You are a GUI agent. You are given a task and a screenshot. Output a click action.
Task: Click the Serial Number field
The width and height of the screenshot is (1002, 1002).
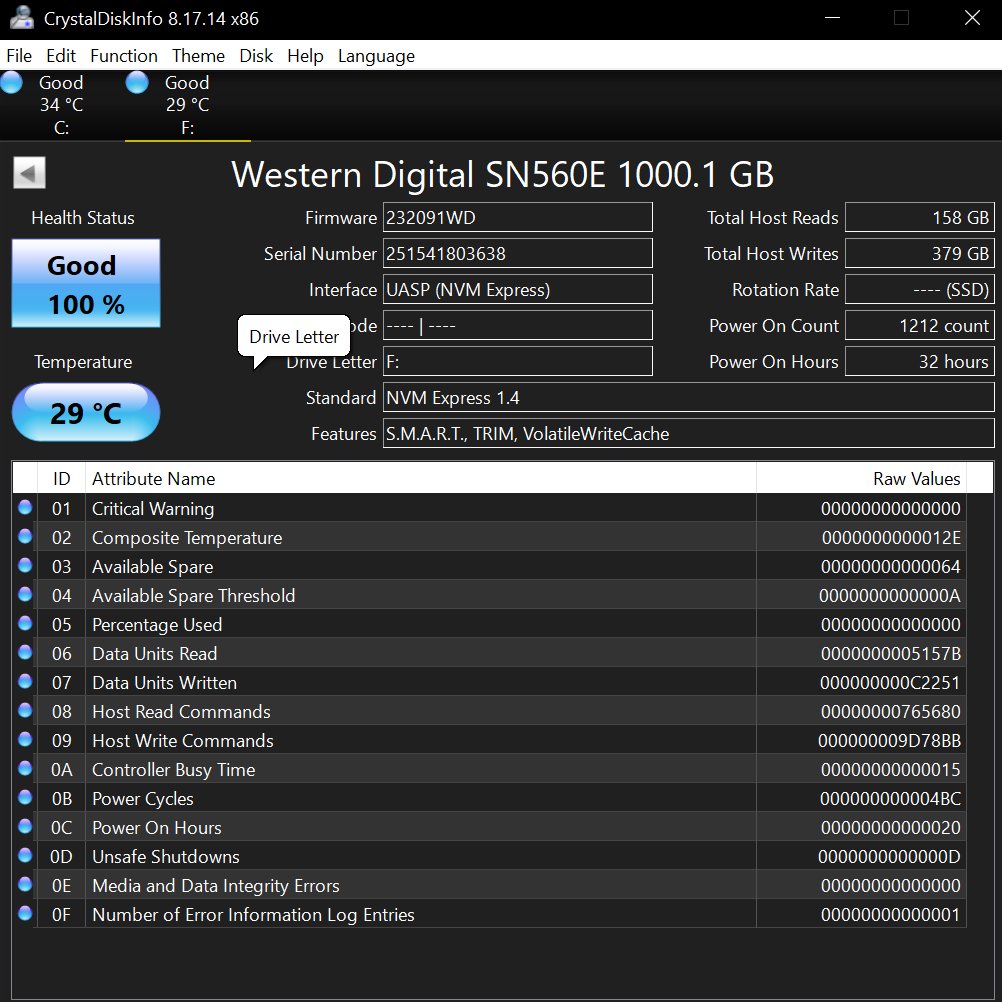518,254
